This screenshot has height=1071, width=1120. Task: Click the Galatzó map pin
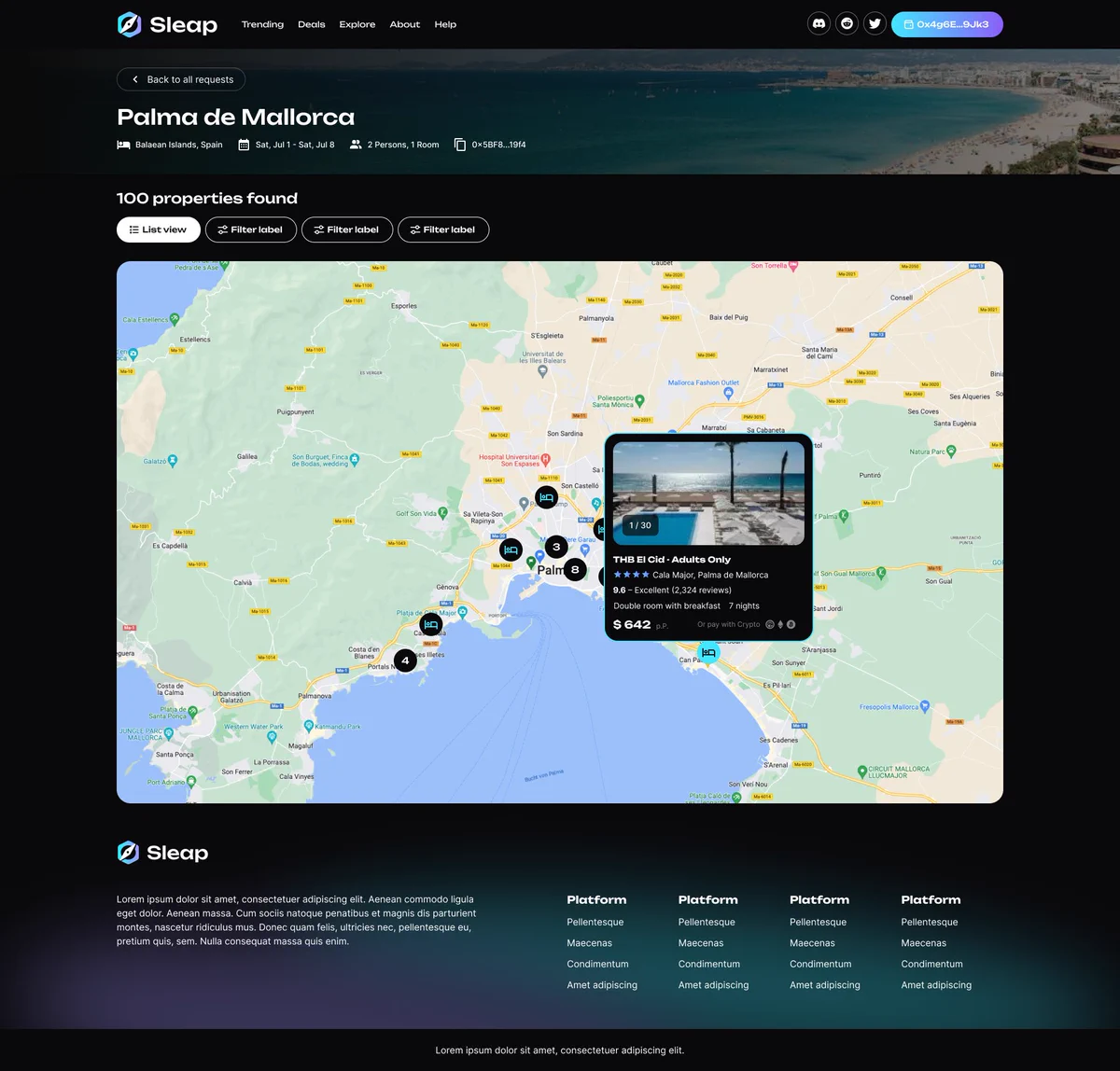(173, 460)
